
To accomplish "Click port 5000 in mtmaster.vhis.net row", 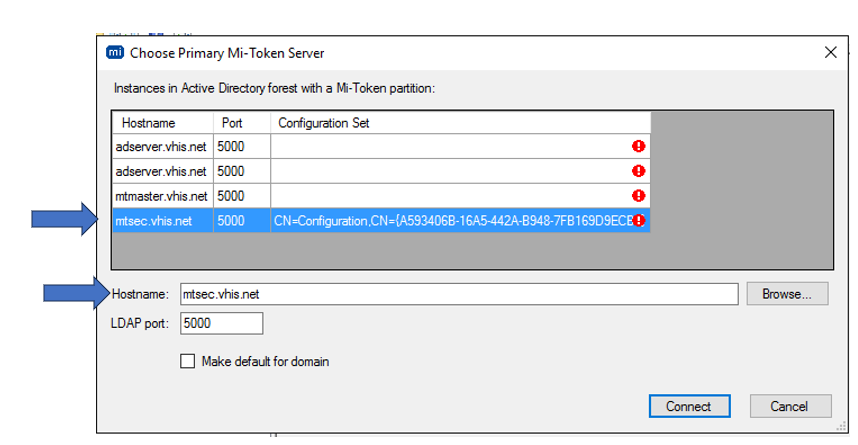I will 242,196.
